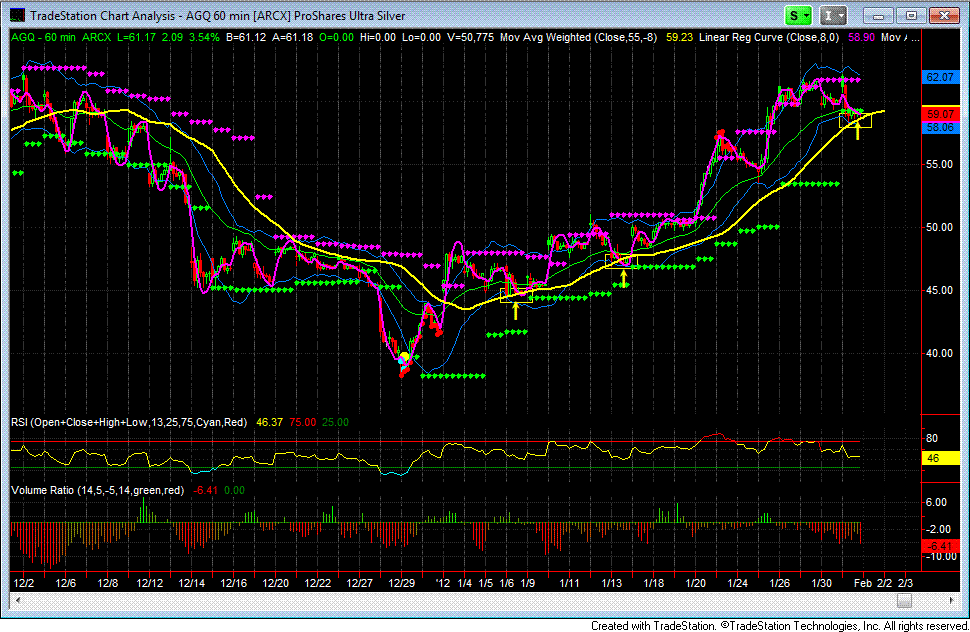The height and width of the screenshot is (632, 970).
Task: Click the truncated 'Mov A...' indicator label
Action: coord(901,37)
